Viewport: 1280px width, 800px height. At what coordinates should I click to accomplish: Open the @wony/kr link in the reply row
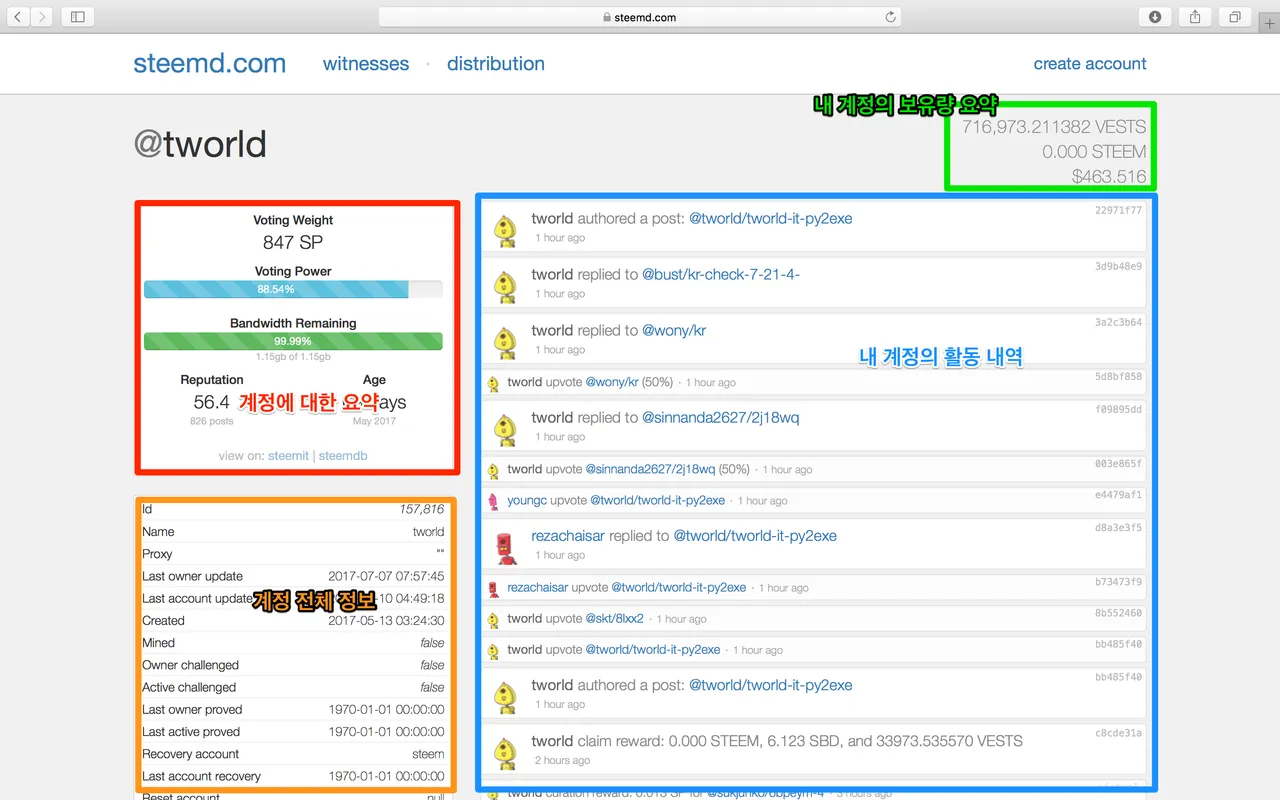click(x=674, y=330)
